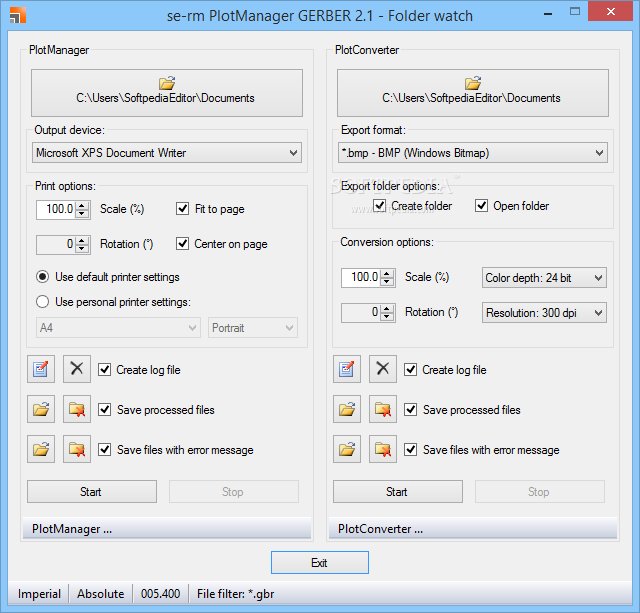The width and height of the screenshot is (640, 613).
Task: Click the Conversion options Scale value field
Action: coord(361,278)
